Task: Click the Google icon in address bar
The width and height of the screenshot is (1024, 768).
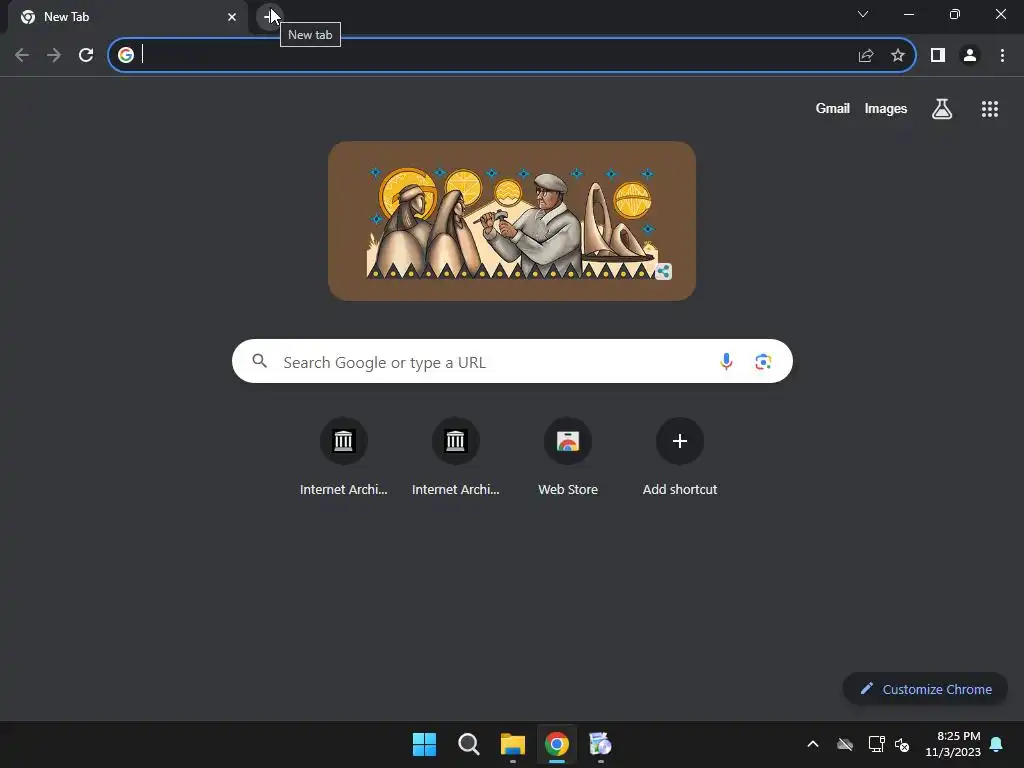Action: (x=126, y=55)
